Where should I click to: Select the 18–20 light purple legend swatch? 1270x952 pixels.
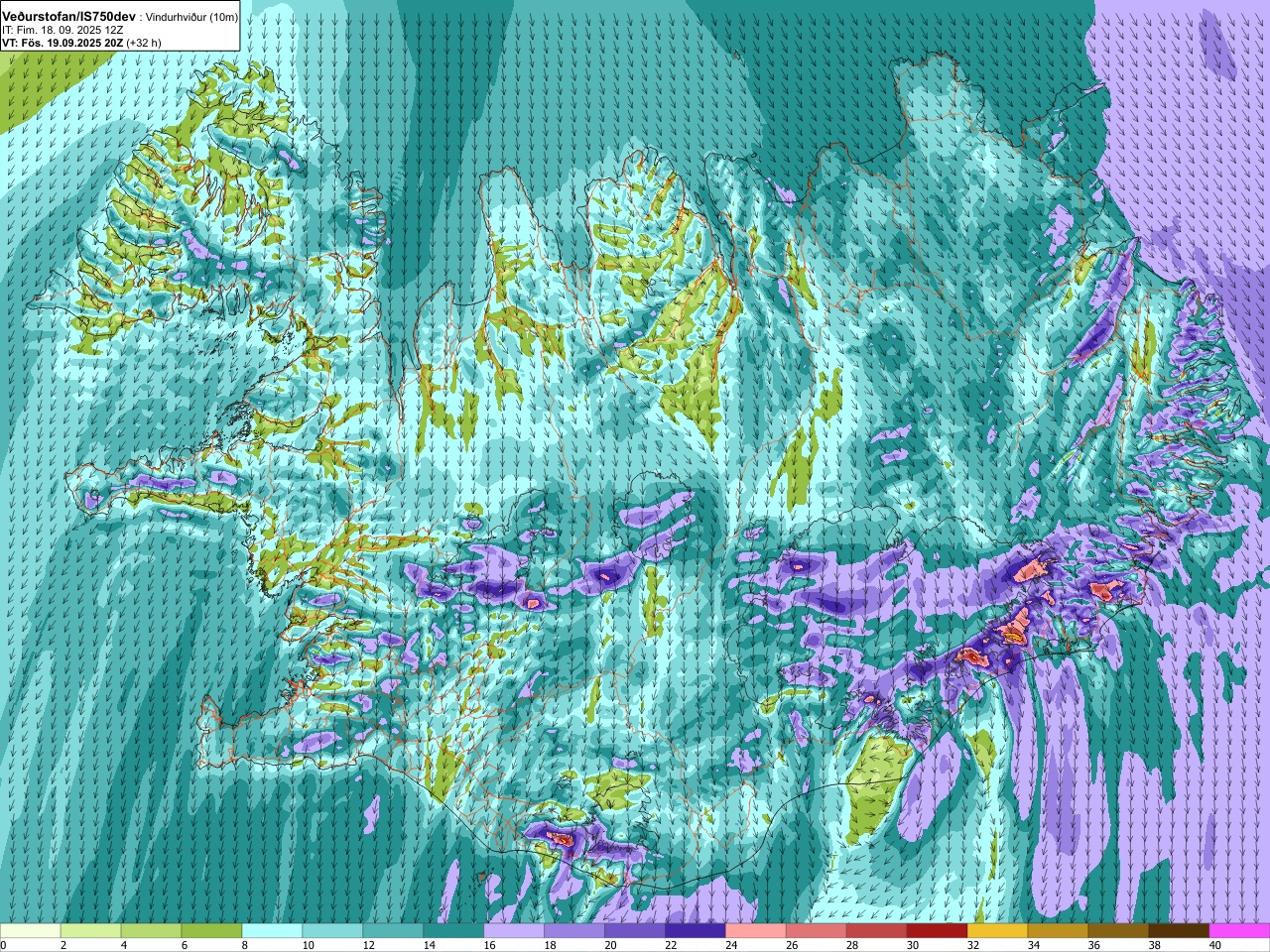(x=575, y=931)
